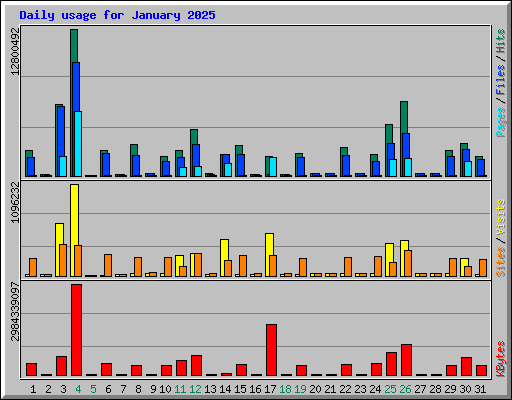Click the top axis value 12800492

pyautogui.click(x=15, y=51)
